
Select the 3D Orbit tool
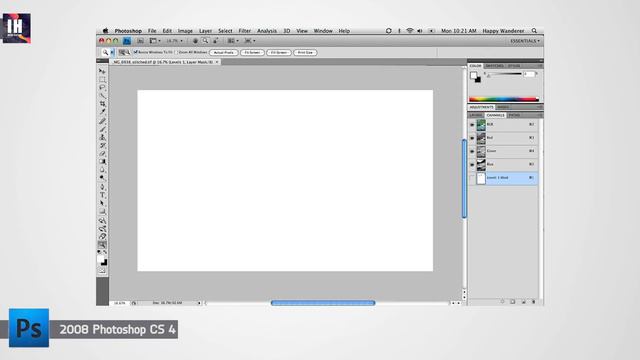(102, 229)
